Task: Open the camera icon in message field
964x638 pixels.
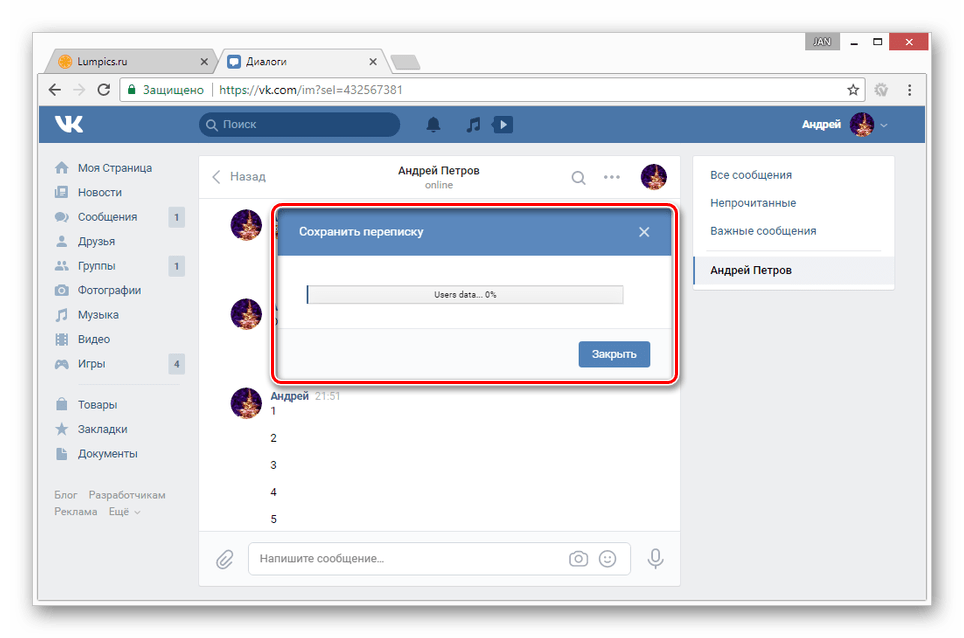Action: (578, 558)
